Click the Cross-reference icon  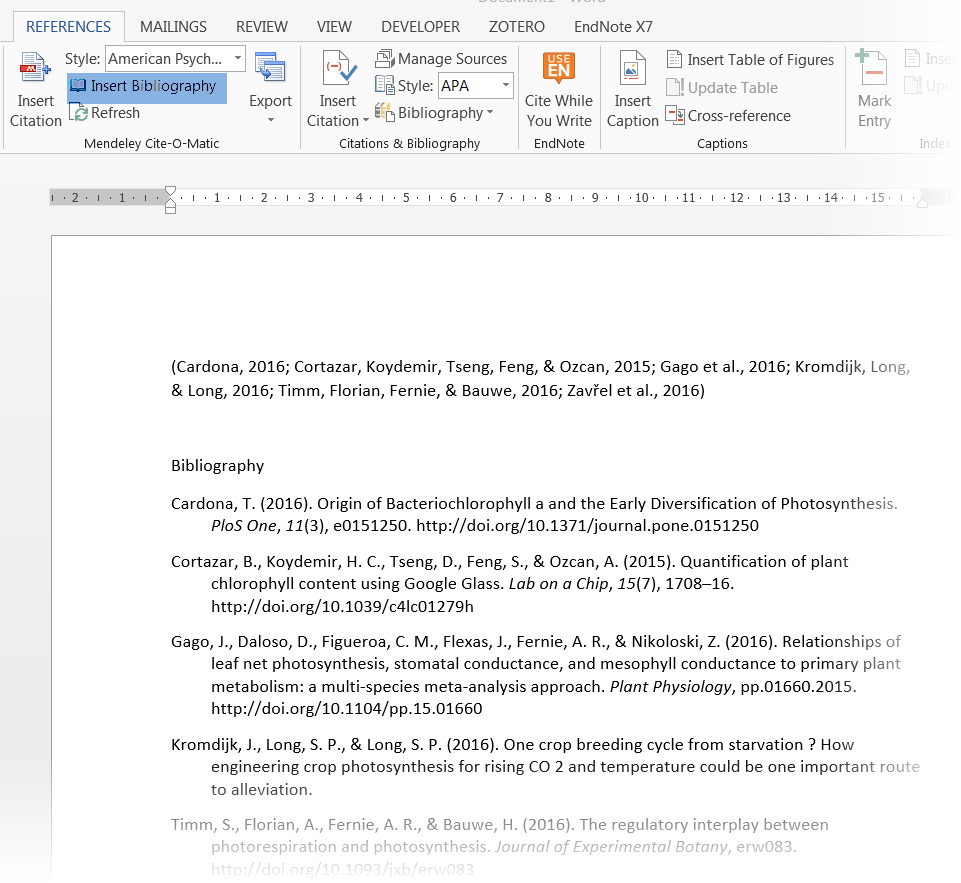pyautogui.click(x=675, y=115)
